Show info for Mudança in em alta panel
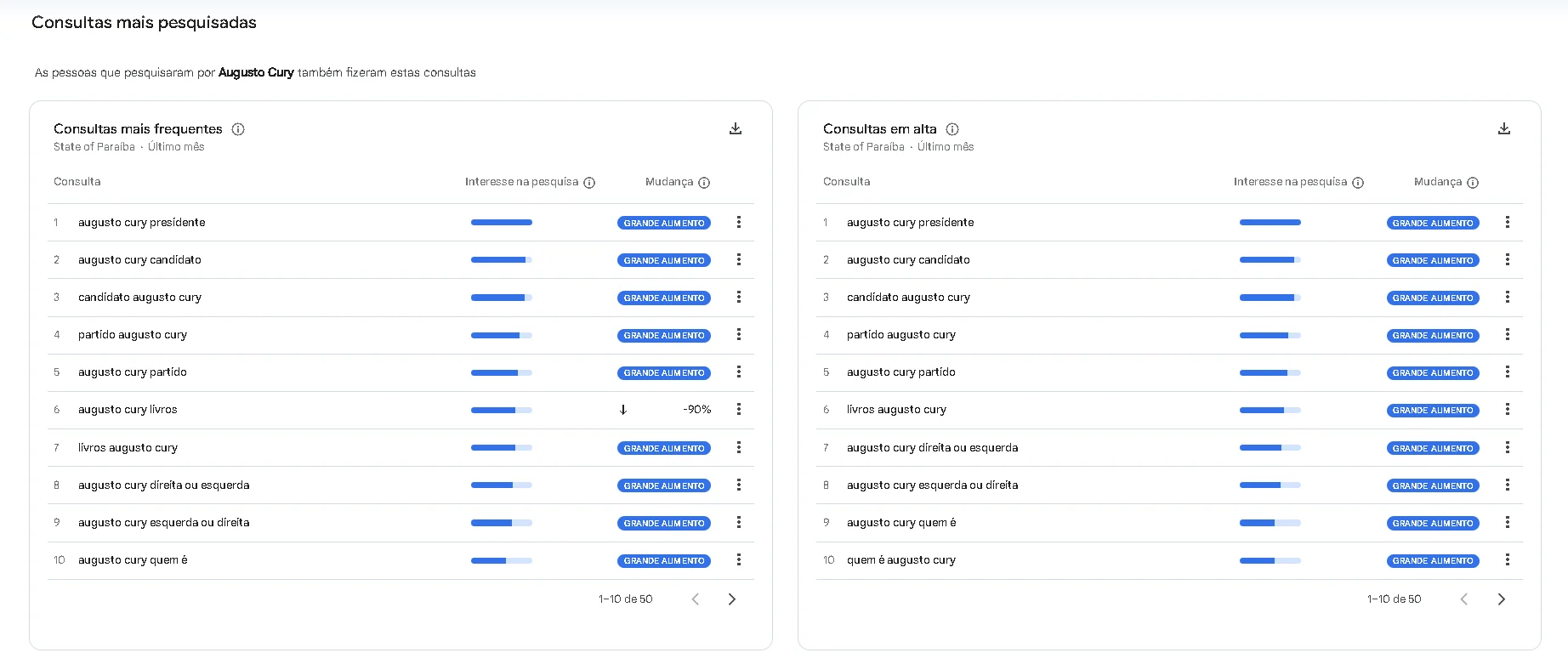Image resolution: width=1568 pixels, height=664 pixels. 1473,183
